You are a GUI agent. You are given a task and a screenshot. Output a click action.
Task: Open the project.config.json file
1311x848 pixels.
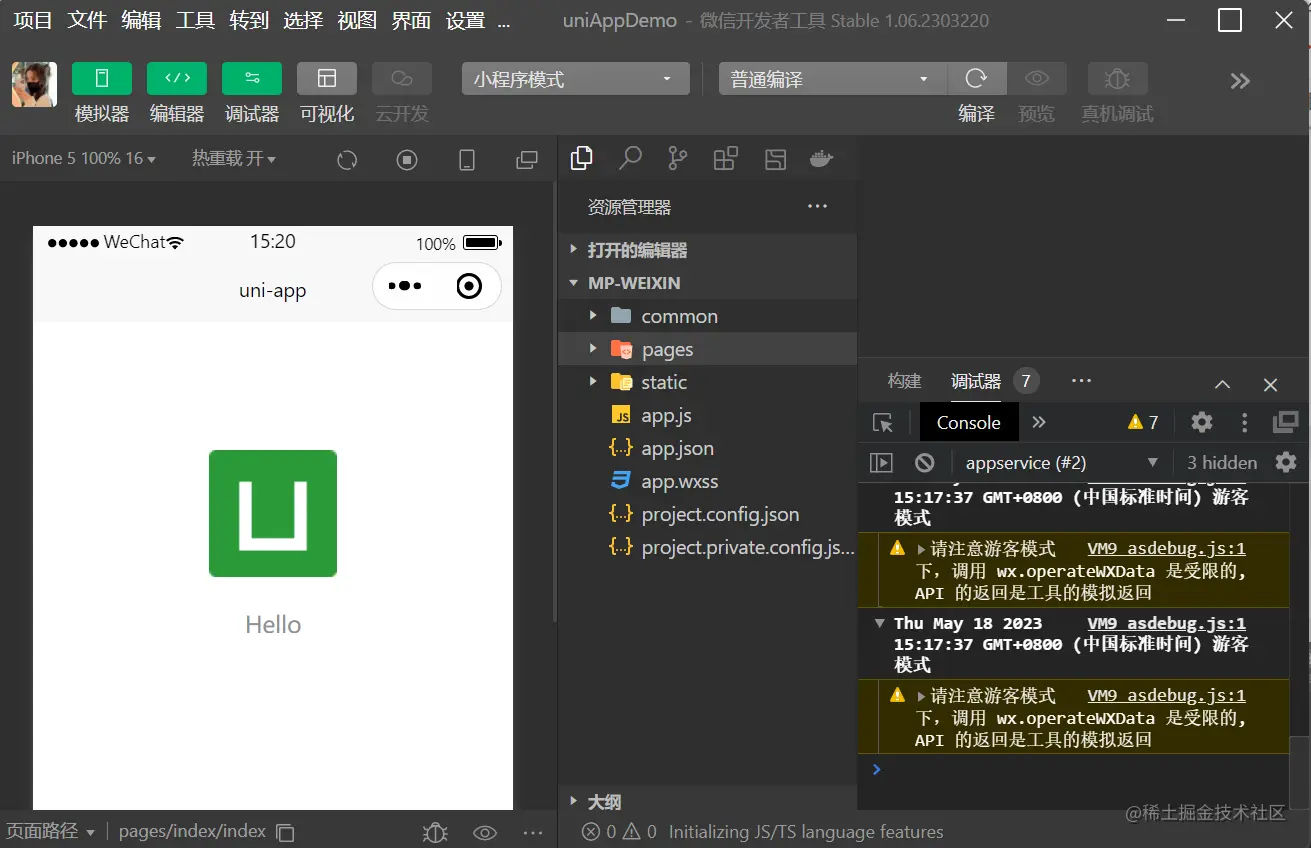[707, 514]
